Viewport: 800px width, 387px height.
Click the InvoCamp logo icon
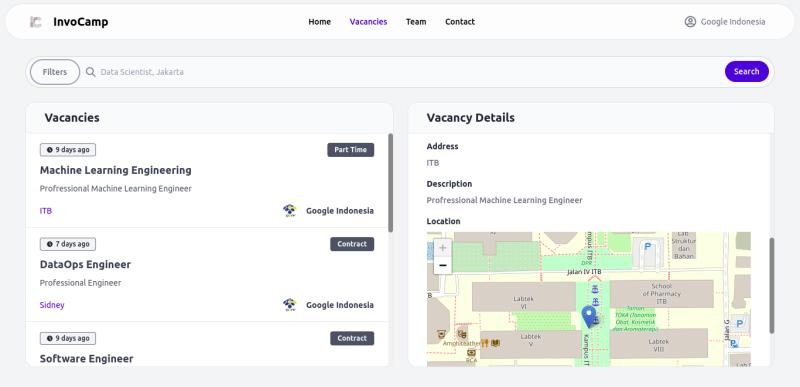pyautogui.click(x=36, y=22)
